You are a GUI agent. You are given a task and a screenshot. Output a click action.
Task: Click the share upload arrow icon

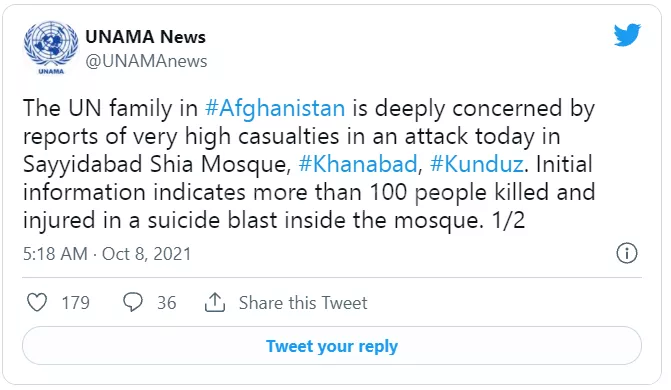(x=214, y=303)
